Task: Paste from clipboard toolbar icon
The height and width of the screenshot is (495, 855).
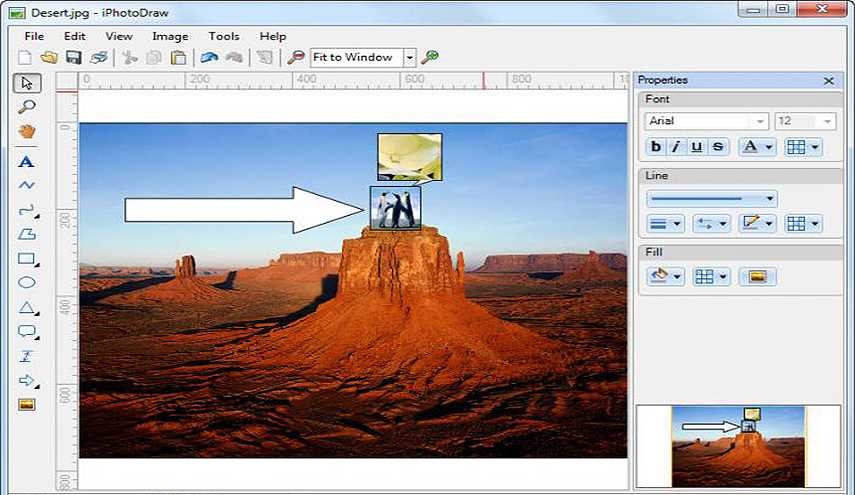Action: pos(178,57)
